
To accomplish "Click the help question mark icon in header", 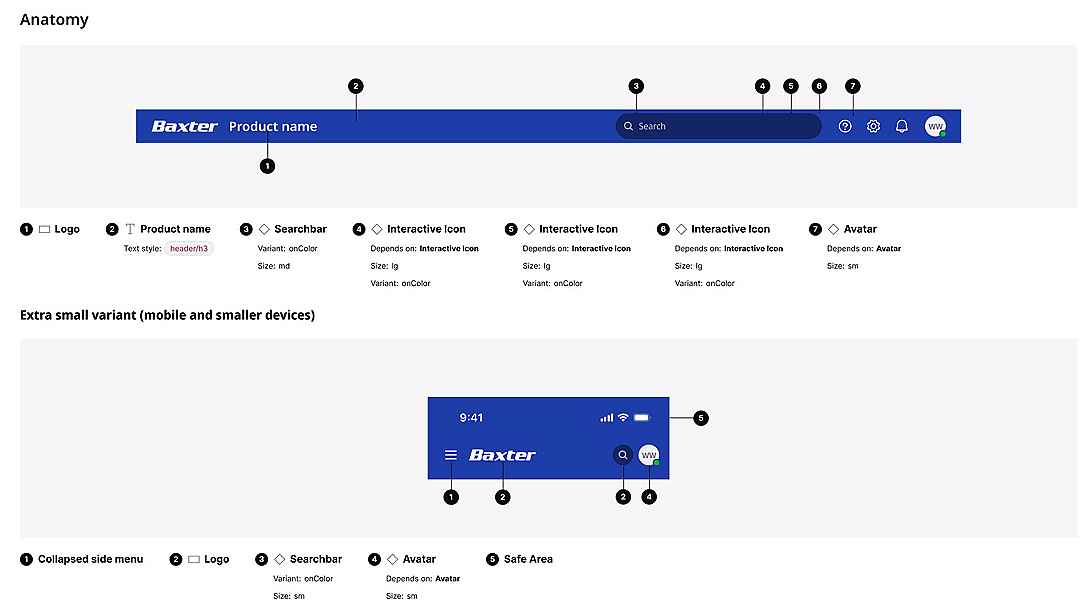I will [845, 127].
